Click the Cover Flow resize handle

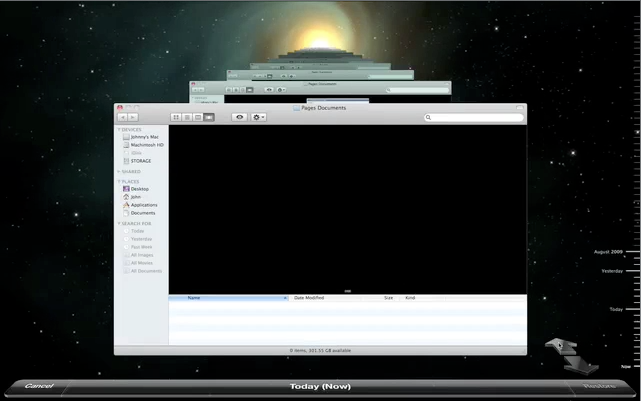coord(347,291)
